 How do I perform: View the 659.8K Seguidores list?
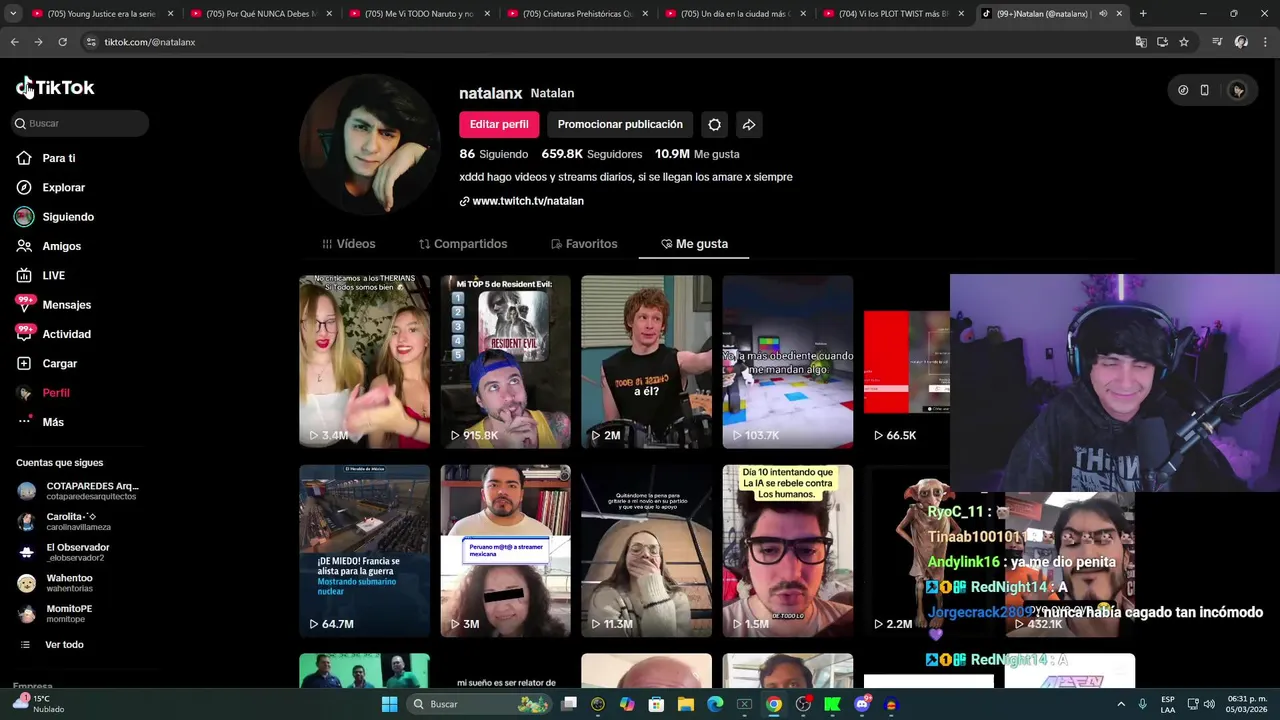point(591,154)
